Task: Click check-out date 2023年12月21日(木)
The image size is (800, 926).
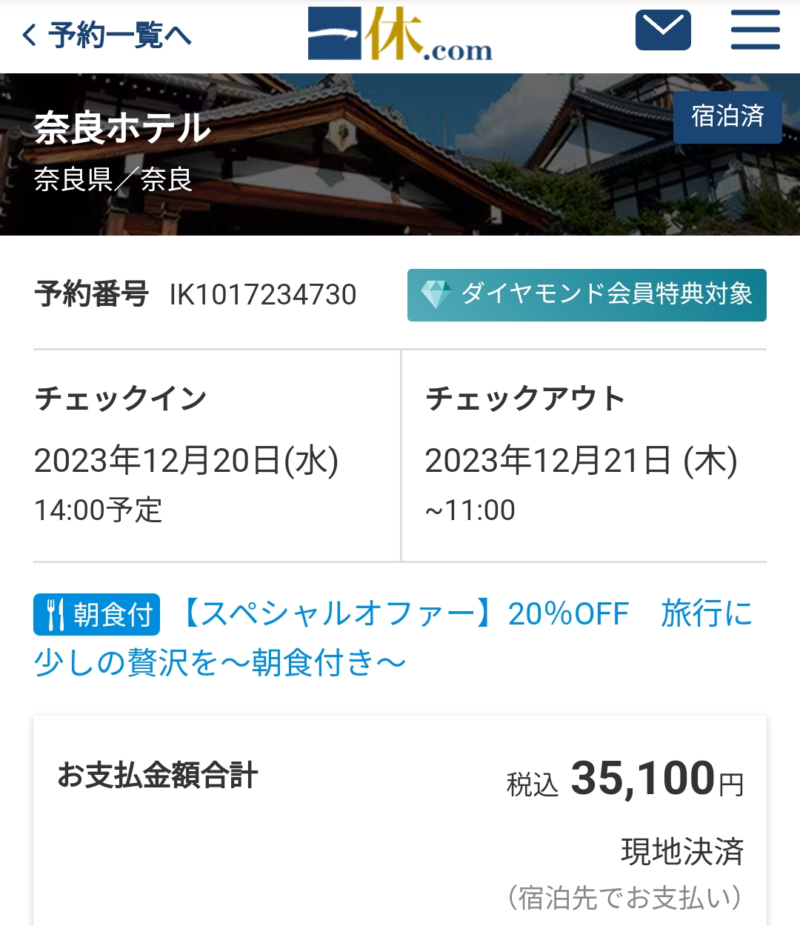Action: 580,461
